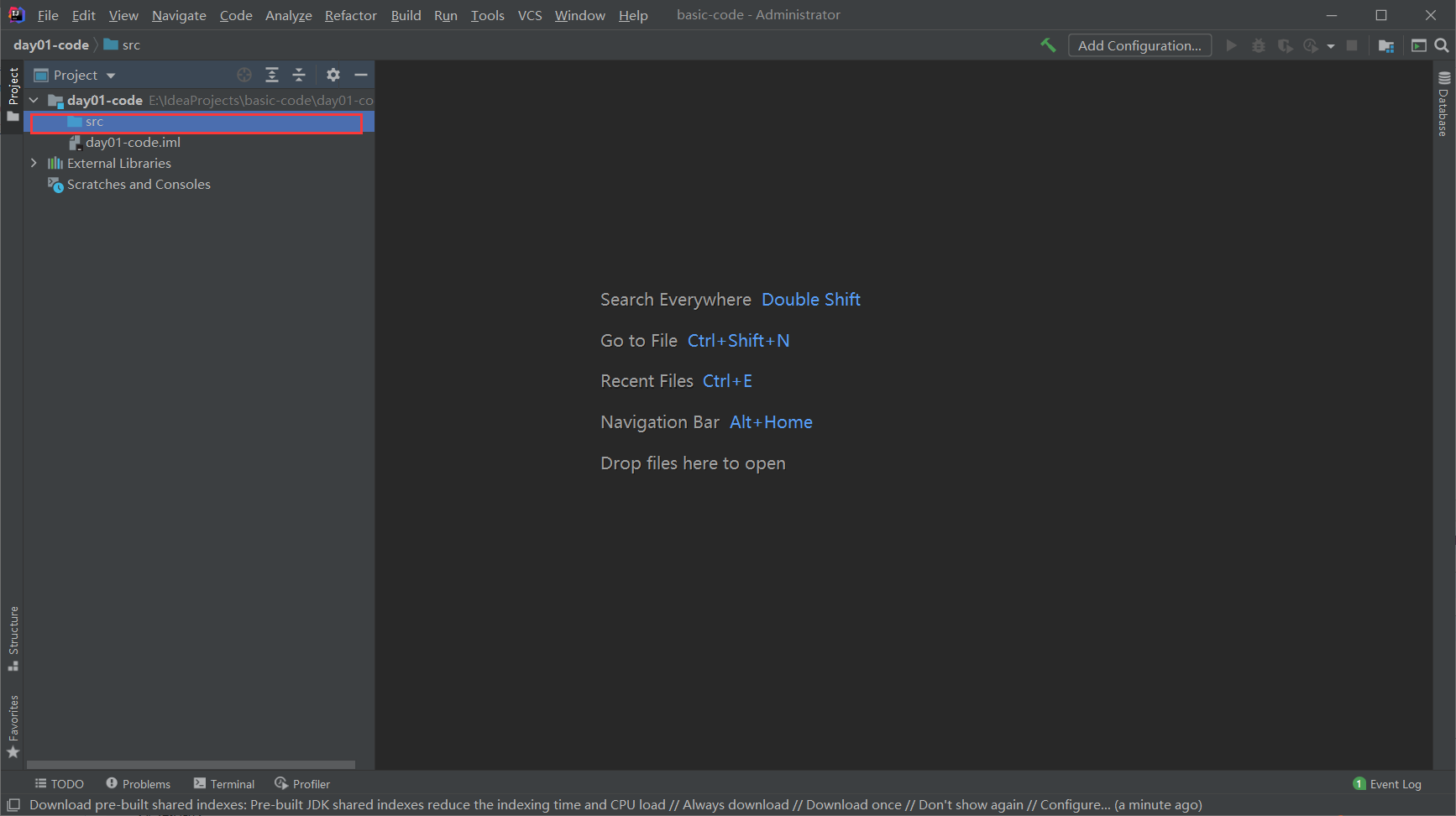Click Add Configuration button
The image size is (1456, 816).
(x=1139, y=45)
